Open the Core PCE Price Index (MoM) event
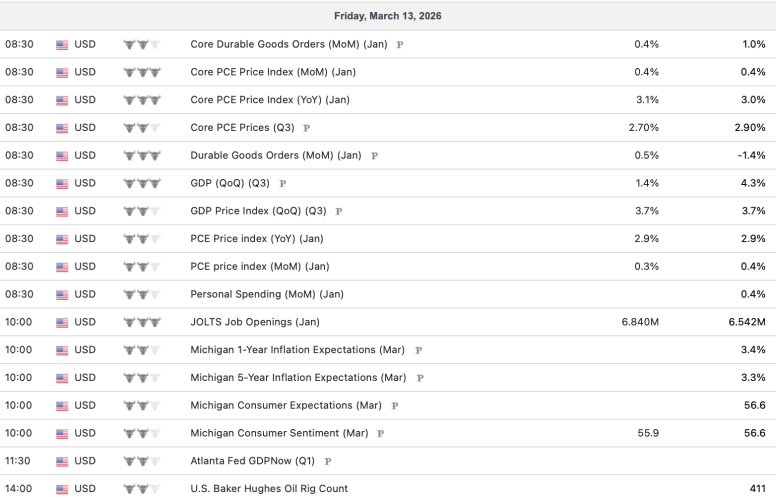The image size is (776, 498). pyautogui.click(x=272, y=72)
